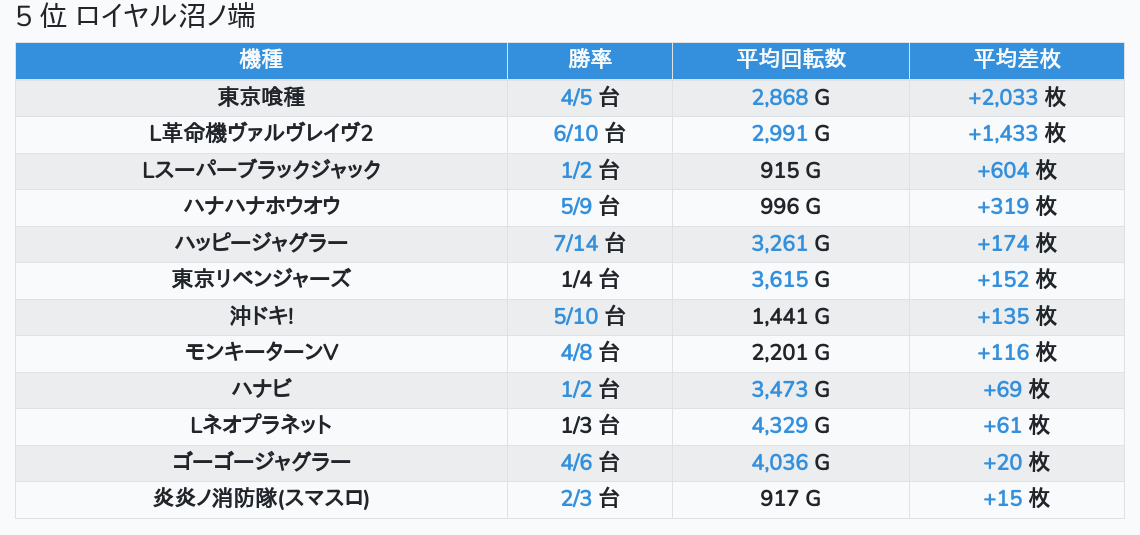The width and height of the screenshot is (1140, 535).
Task: Click the L革命機ヴァルヴレイヴ2 row name
Action: coord(261,133)
